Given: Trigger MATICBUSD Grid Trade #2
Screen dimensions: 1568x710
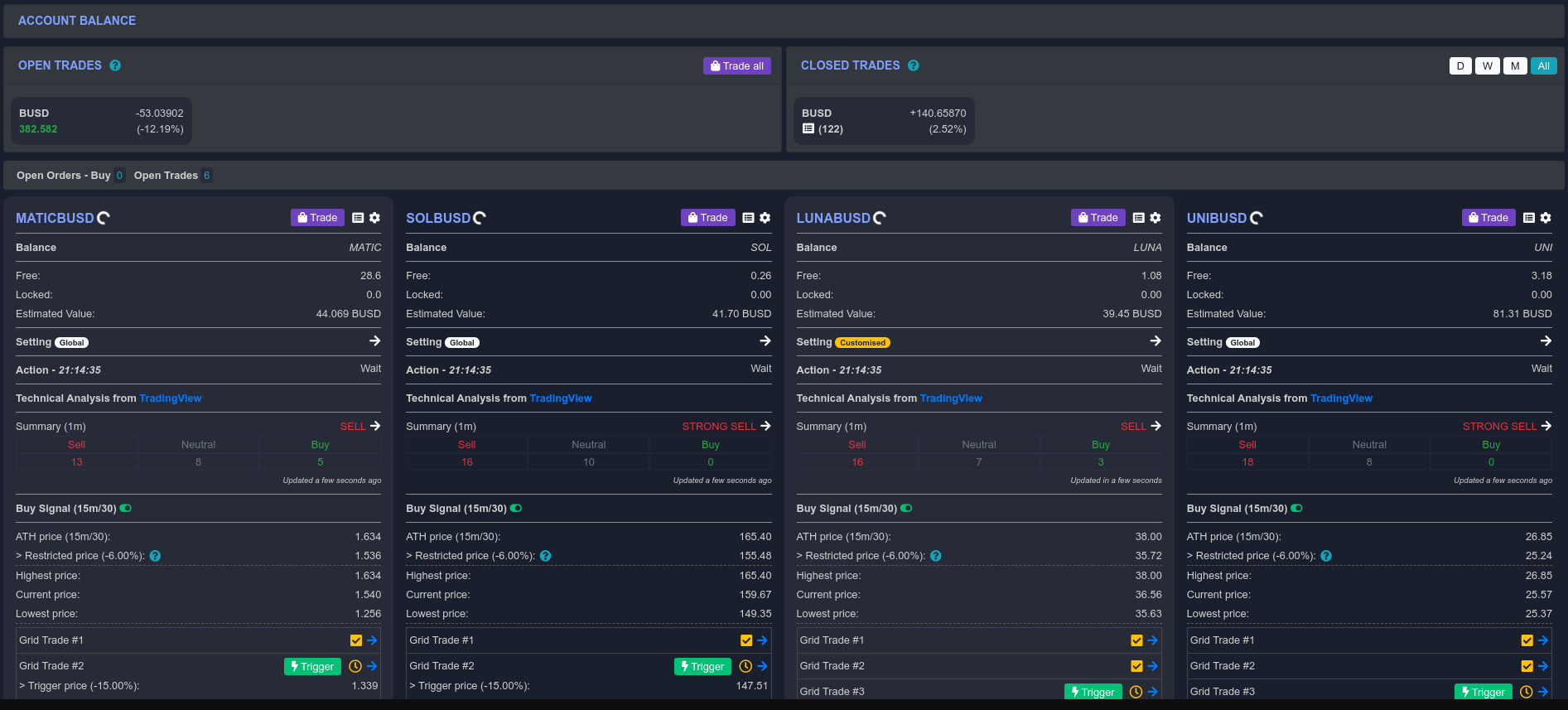Looking at the screenshot, I should coord(312,666).
